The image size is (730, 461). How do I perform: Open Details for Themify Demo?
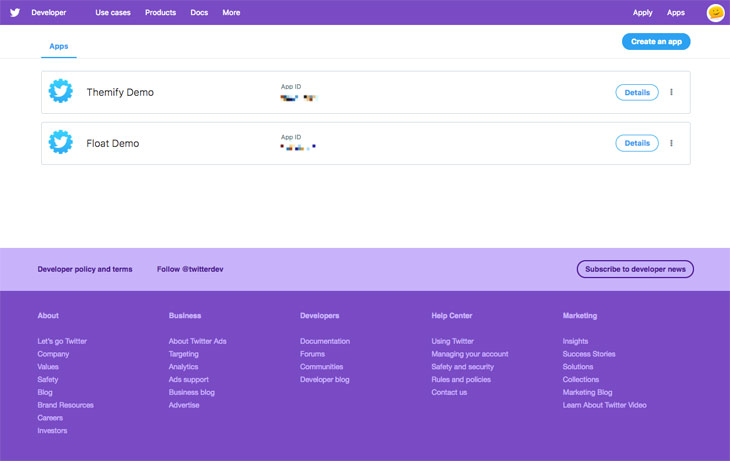coord(637,92)
